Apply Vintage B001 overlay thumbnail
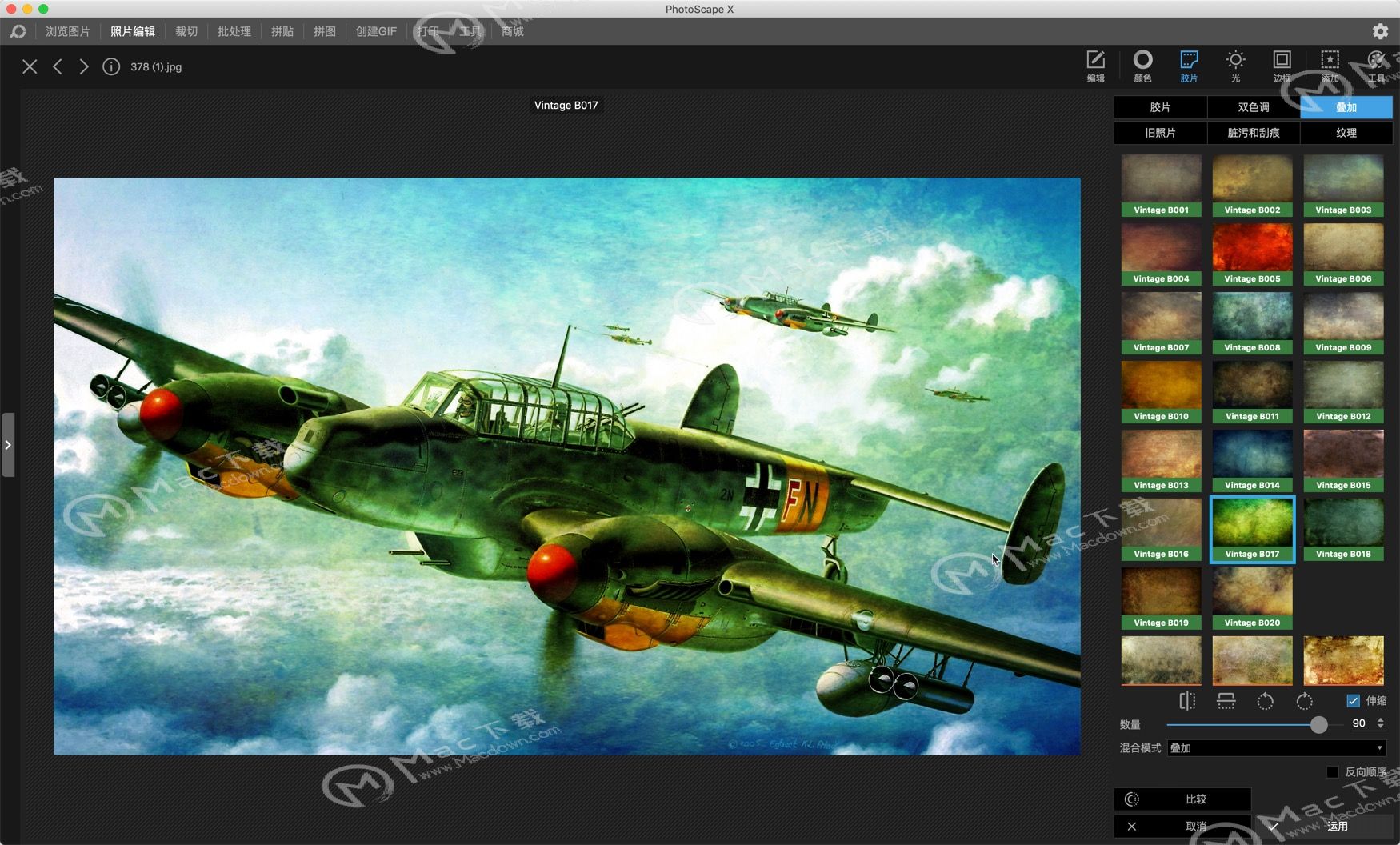This screenshot has width=1400, height=845. coord(1161,186)
